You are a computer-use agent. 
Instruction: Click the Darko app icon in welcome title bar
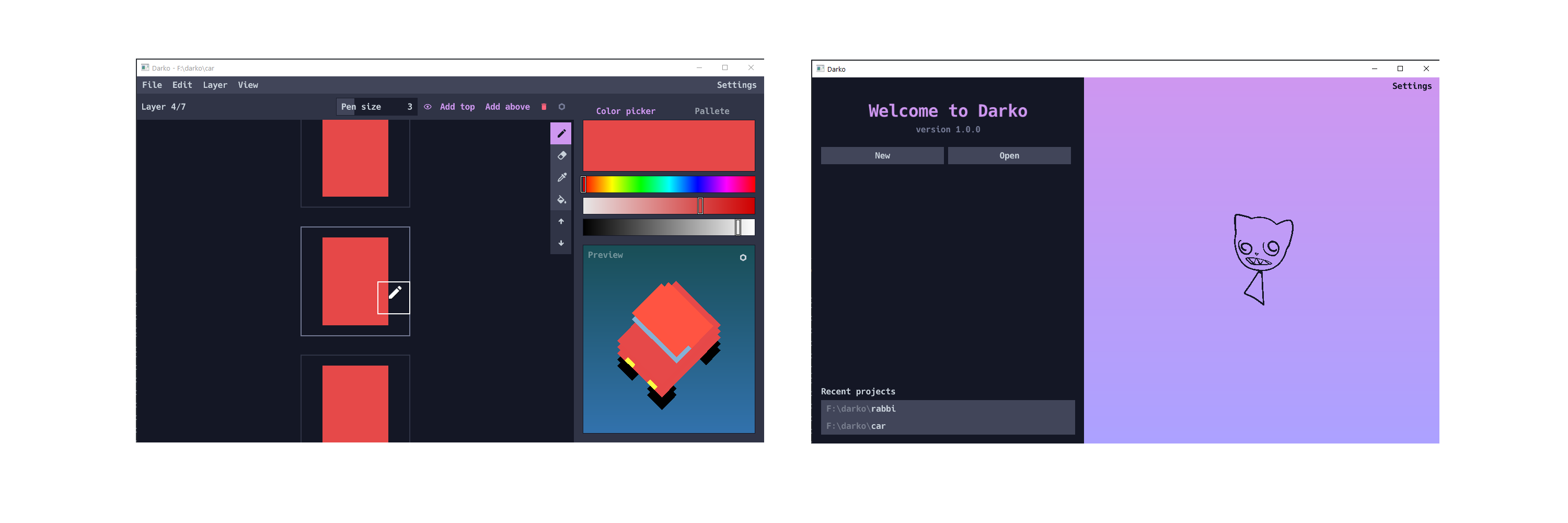820,69
